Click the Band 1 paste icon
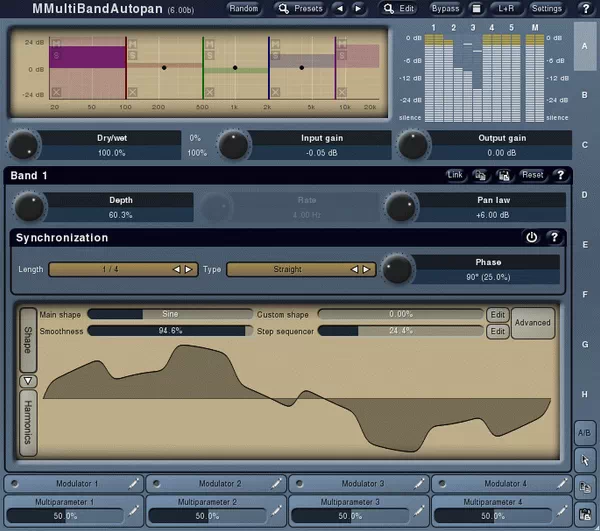Screen dimensions: 600x531 504,176
